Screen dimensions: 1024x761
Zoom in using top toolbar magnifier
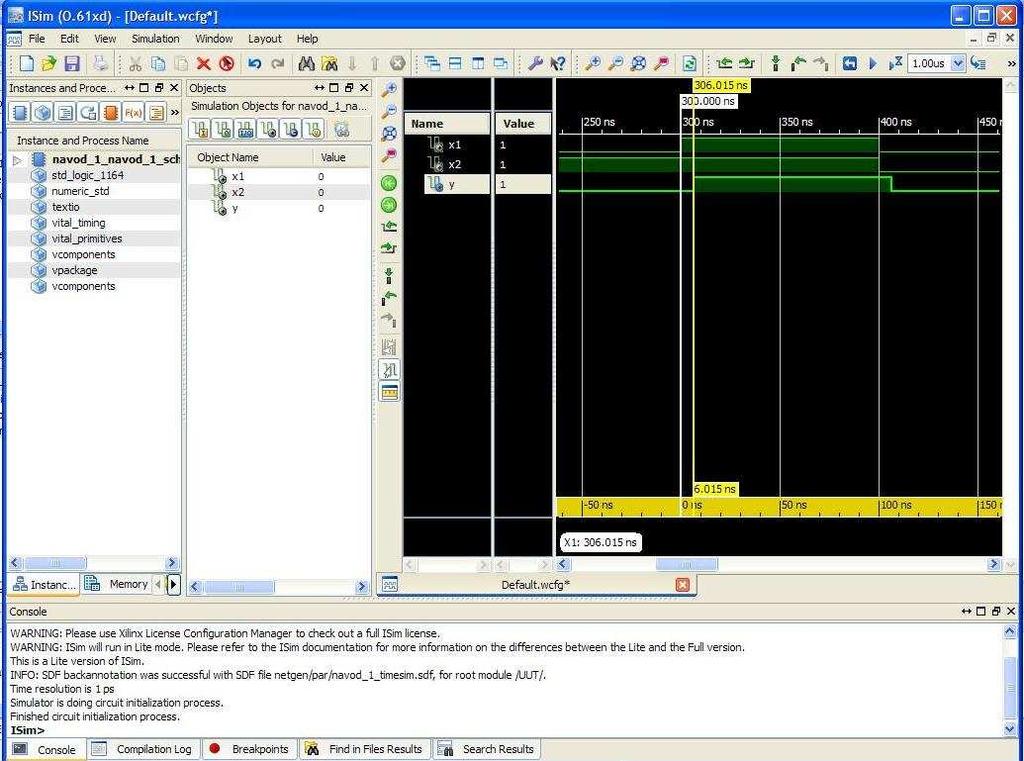click(592, 63)
